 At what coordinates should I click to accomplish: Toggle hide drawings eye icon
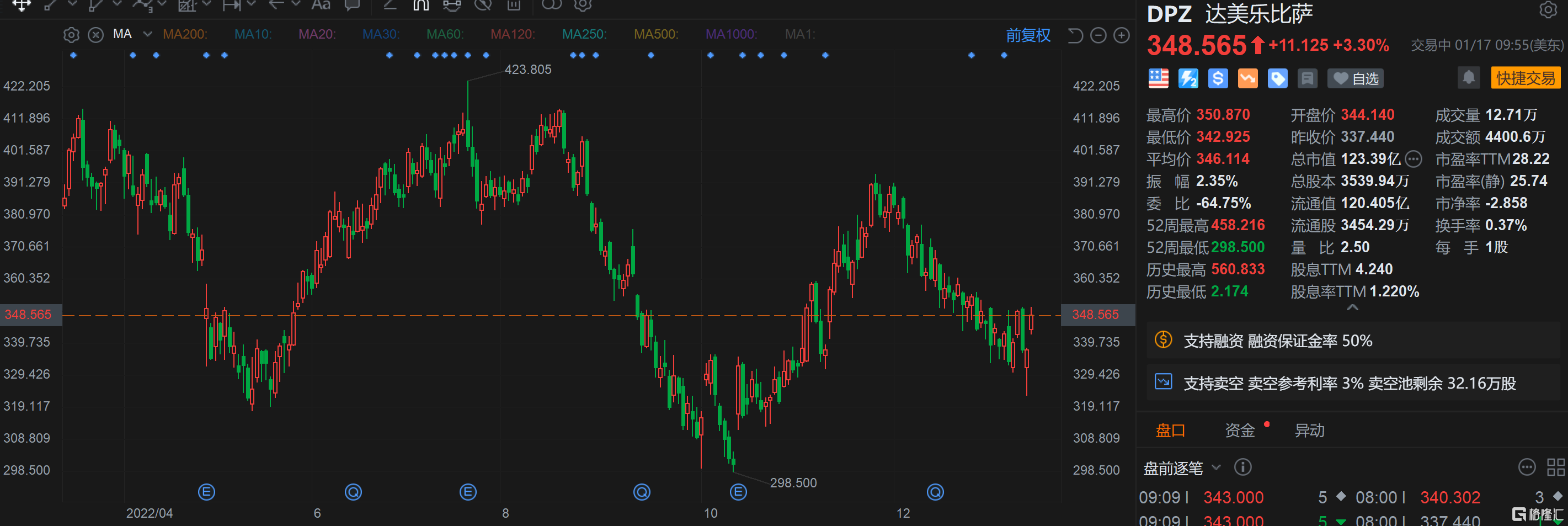coord(483,6)
